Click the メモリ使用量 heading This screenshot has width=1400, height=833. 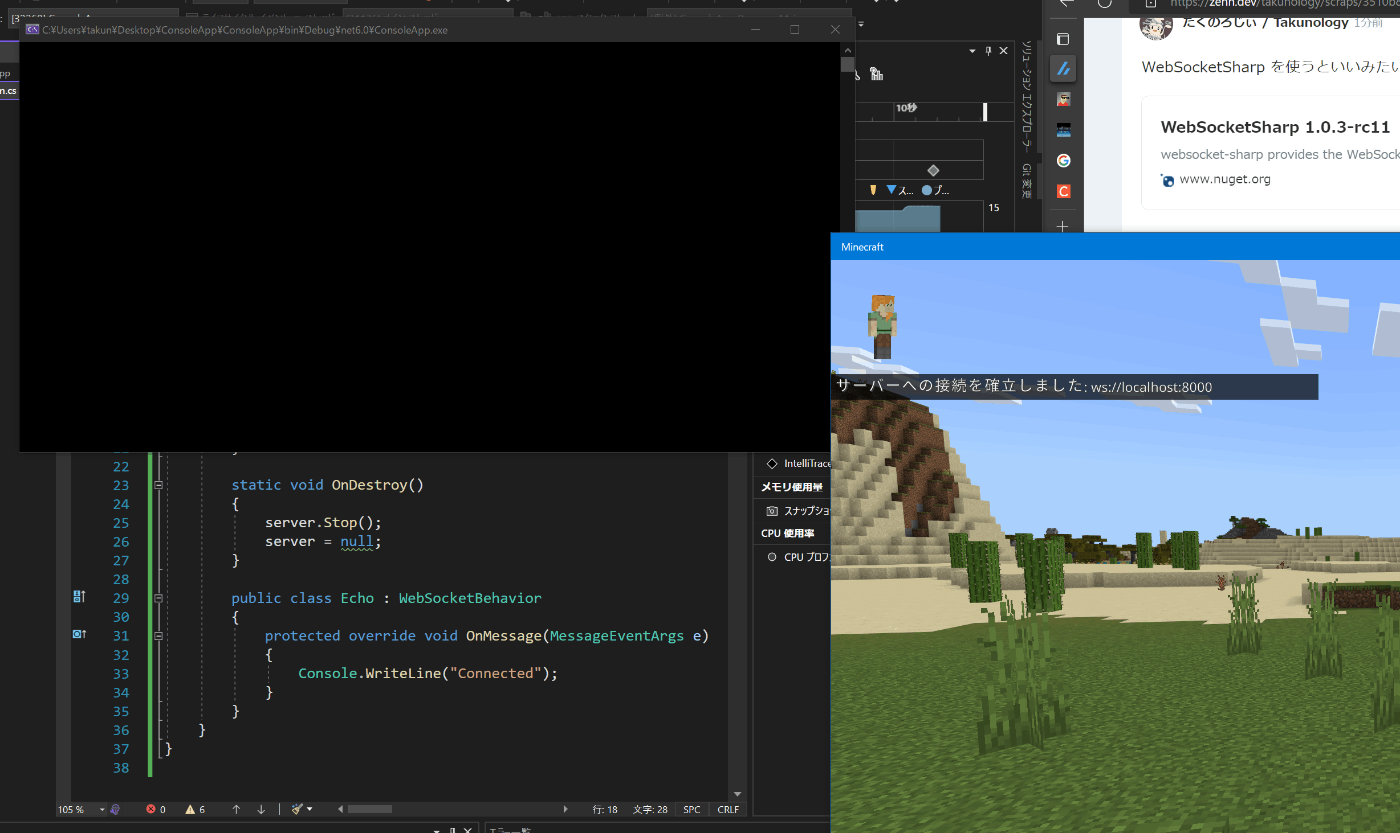coord(791,487)
